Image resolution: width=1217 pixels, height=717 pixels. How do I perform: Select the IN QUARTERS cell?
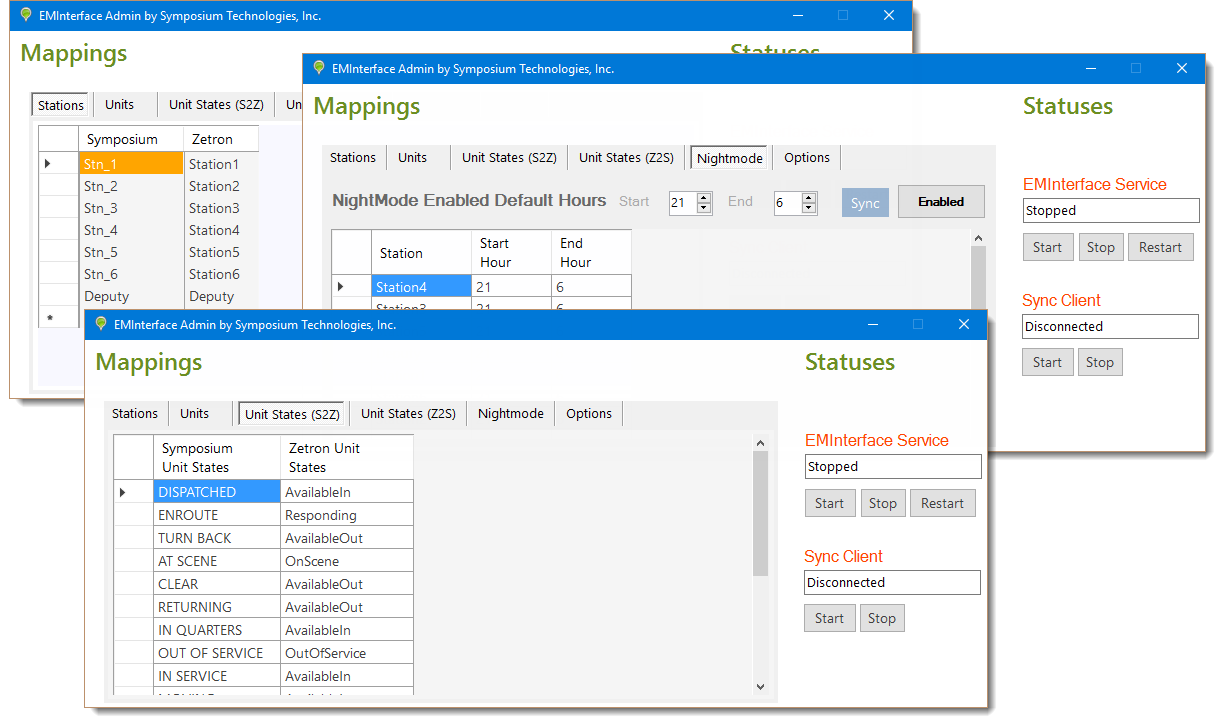(x=217, y=630)
